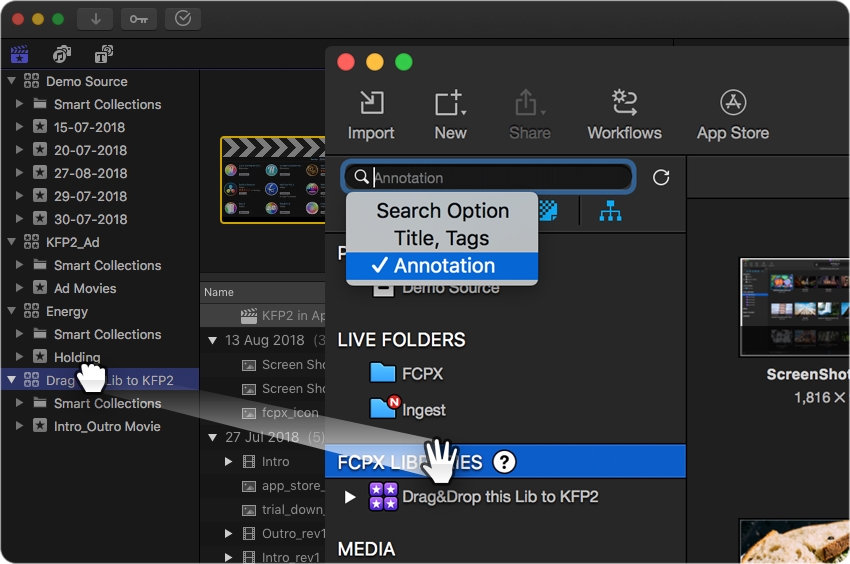The image size is (850, 564).
Task: Click the Search Option menu header
Action: 442,210
